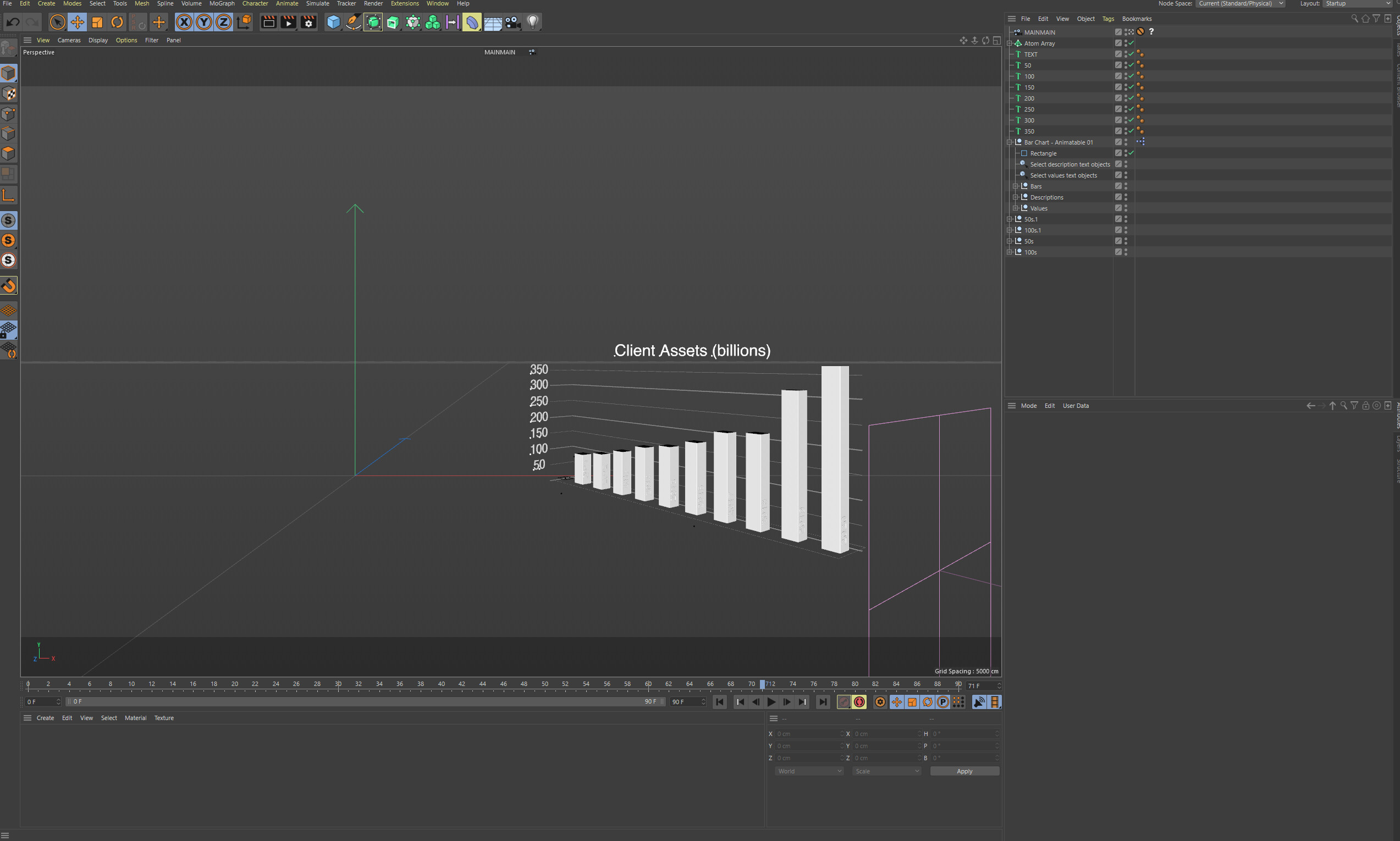Open Render Settings gear clapperboard
The width and height of the screenshot is (1400, 841).
[308, 22]
